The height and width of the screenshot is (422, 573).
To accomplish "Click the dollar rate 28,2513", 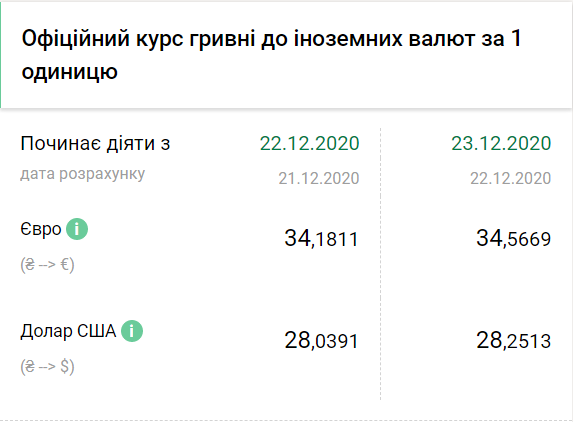I will (513, 341).
